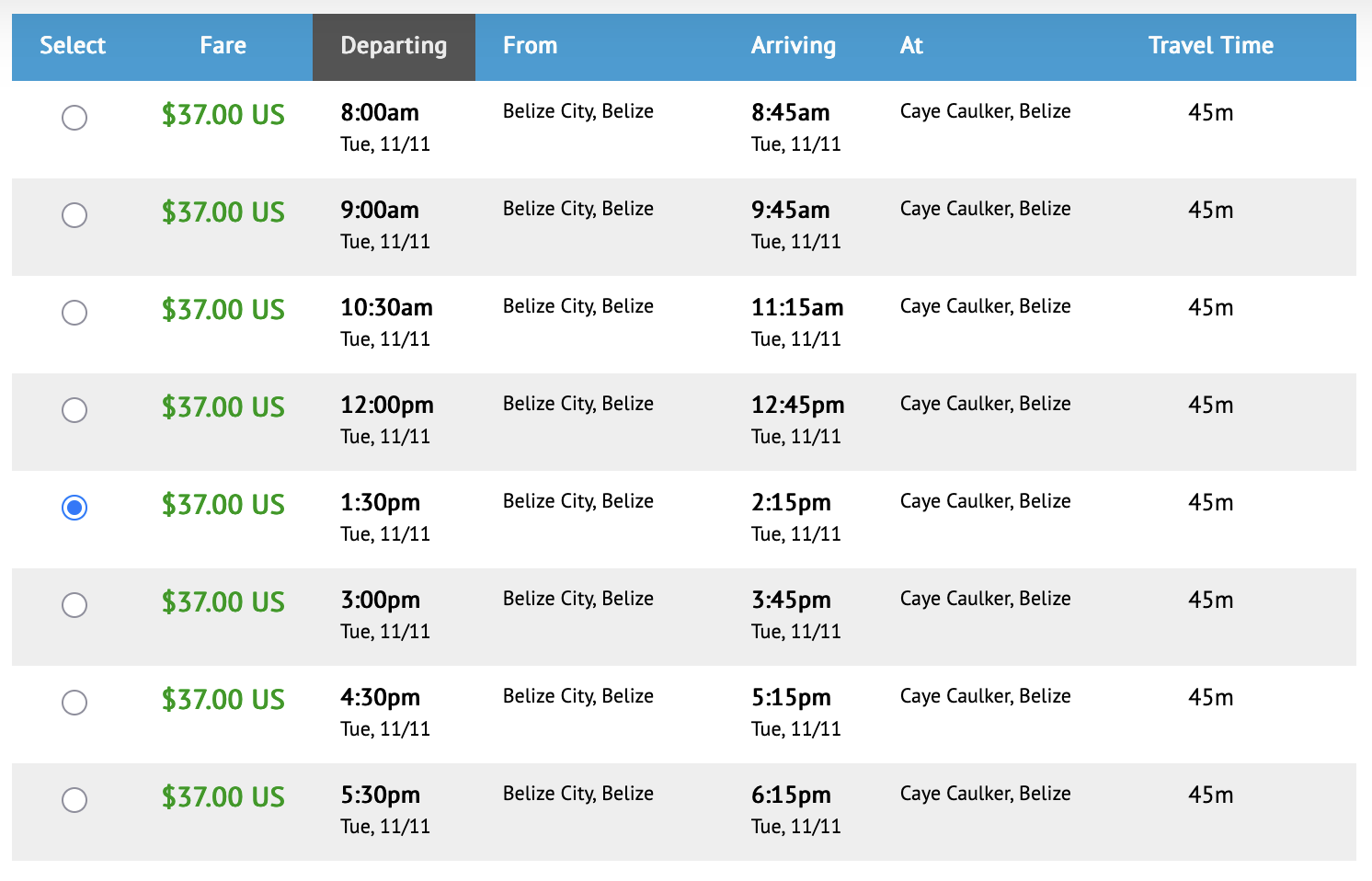
Task: Click the 11:15am arrival time
Action: (797, 308)
